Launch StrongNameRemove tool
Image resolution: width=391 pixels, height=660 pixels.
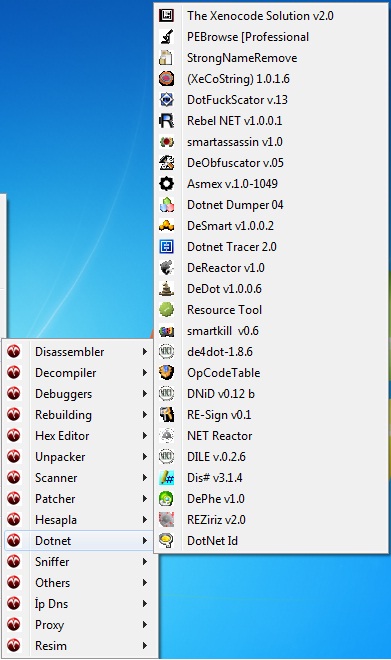[271, 58]
